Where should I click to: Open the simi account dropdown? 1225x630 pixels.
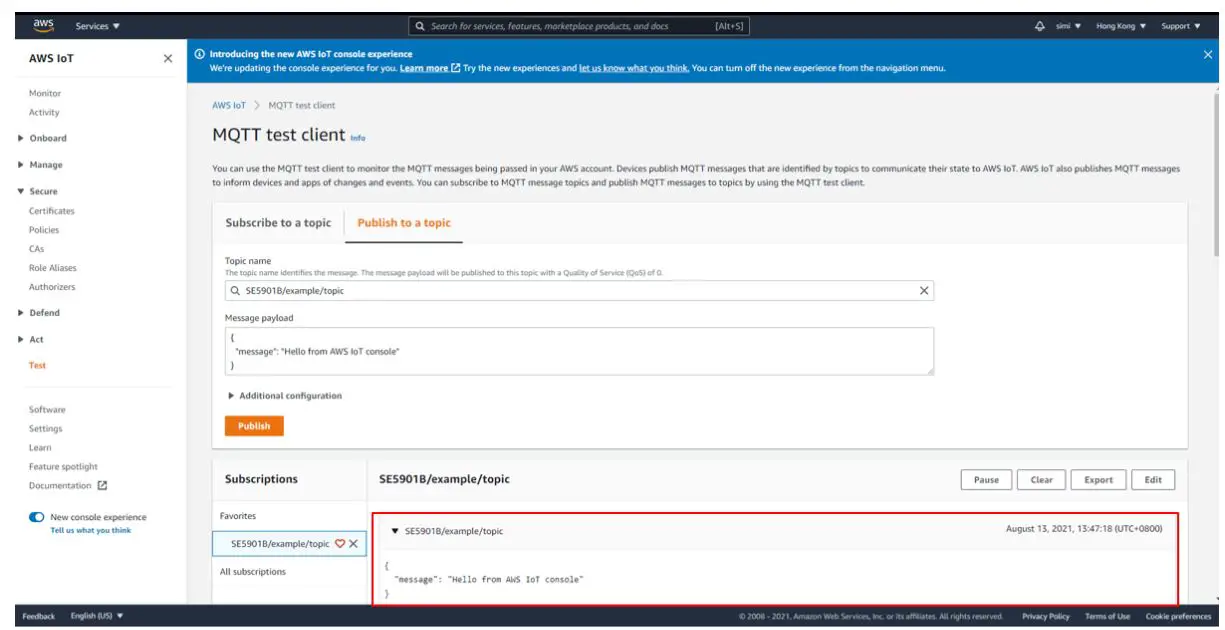coord(1068,26)
